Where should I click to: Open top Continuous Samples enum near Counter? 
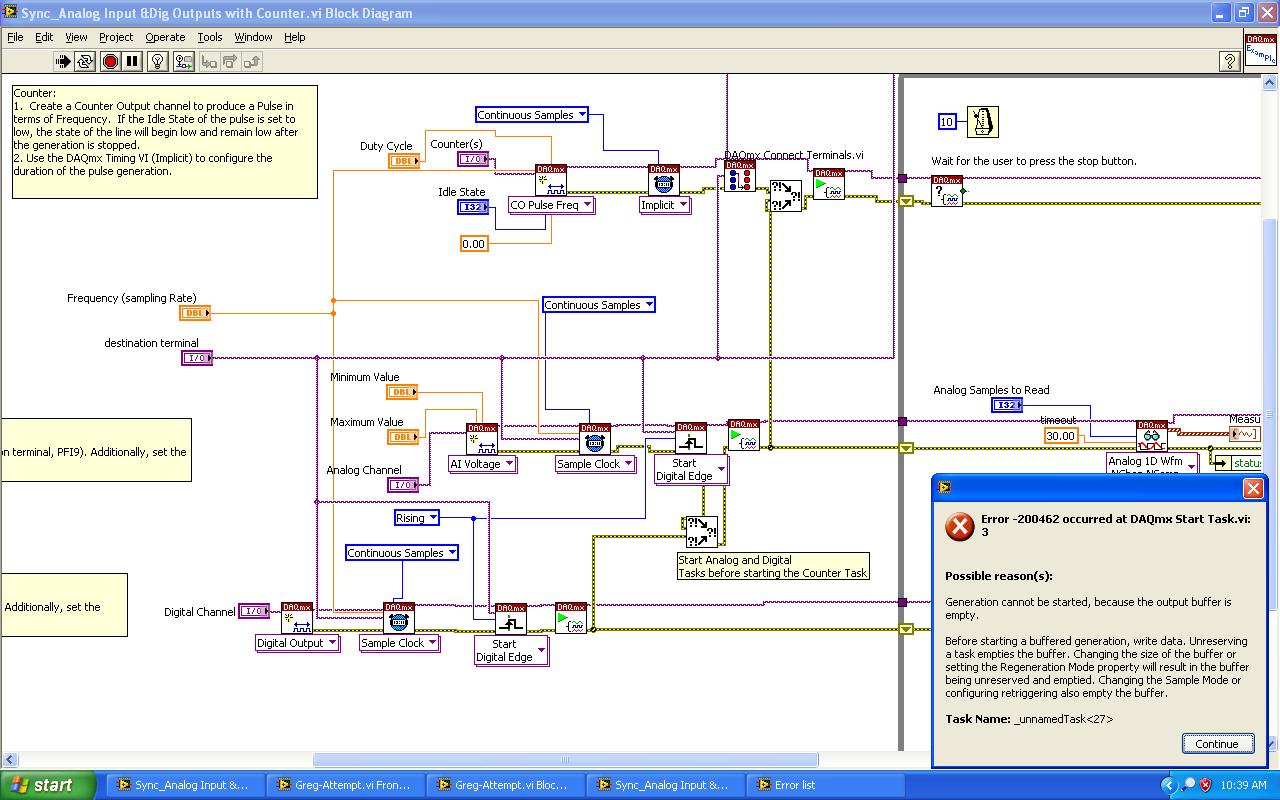pyautogui.click(x=532, y=115)
